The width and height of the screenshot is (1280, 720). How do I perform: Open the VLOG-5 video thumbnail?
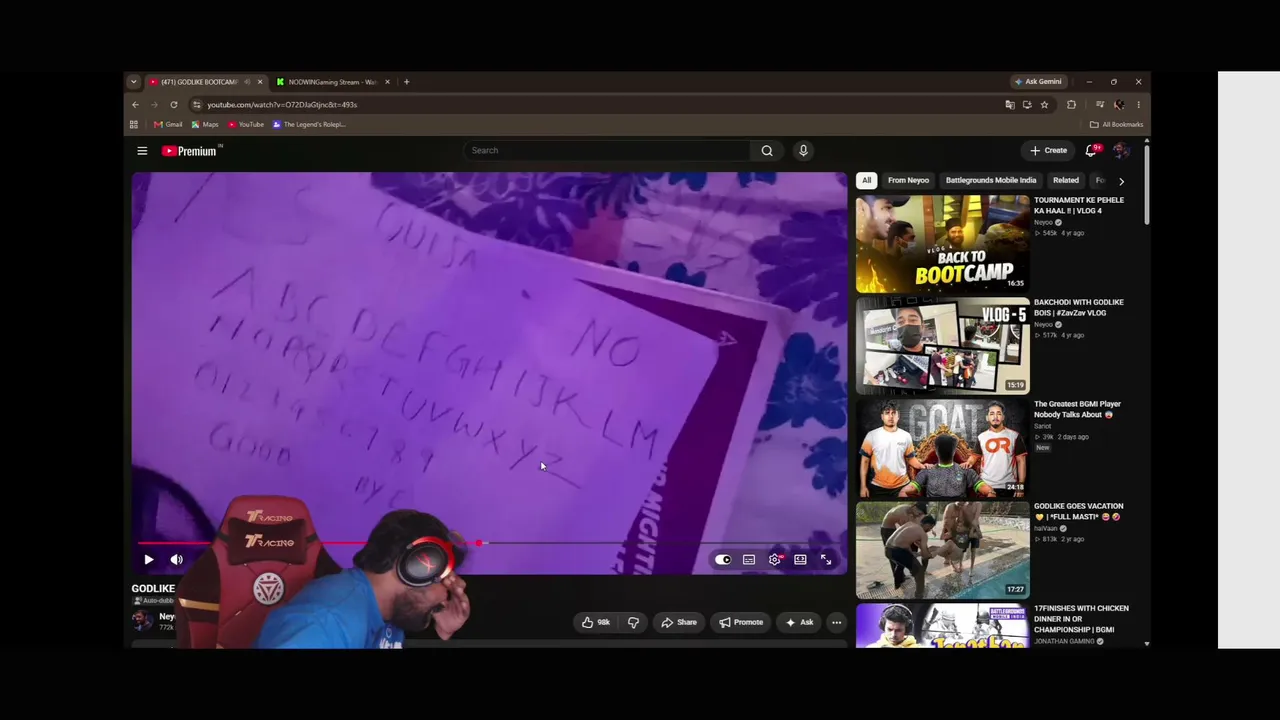pyautogui.click(x=942, y=345)
